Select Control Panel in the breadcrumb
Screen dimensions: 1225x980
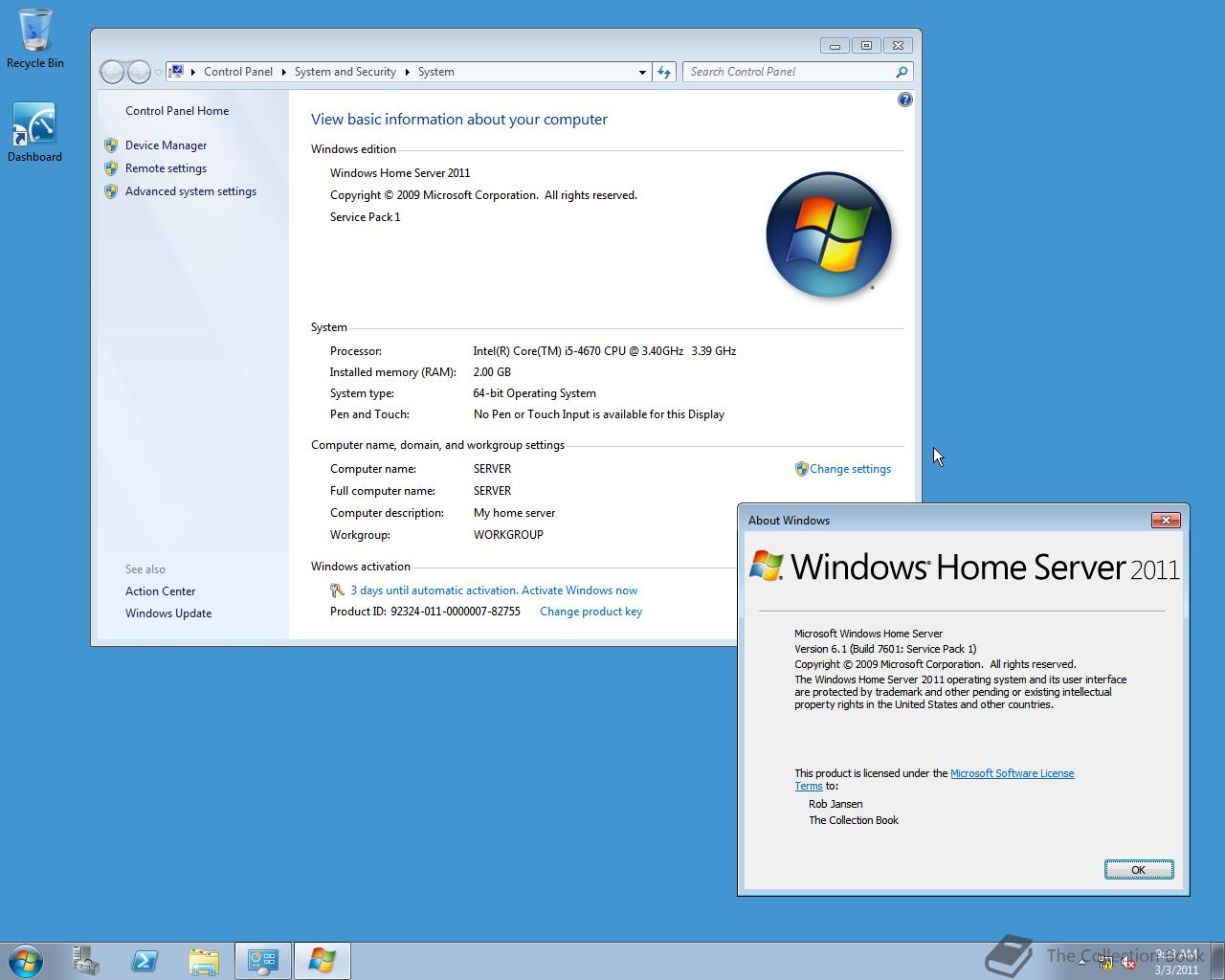tap(238, 72)
